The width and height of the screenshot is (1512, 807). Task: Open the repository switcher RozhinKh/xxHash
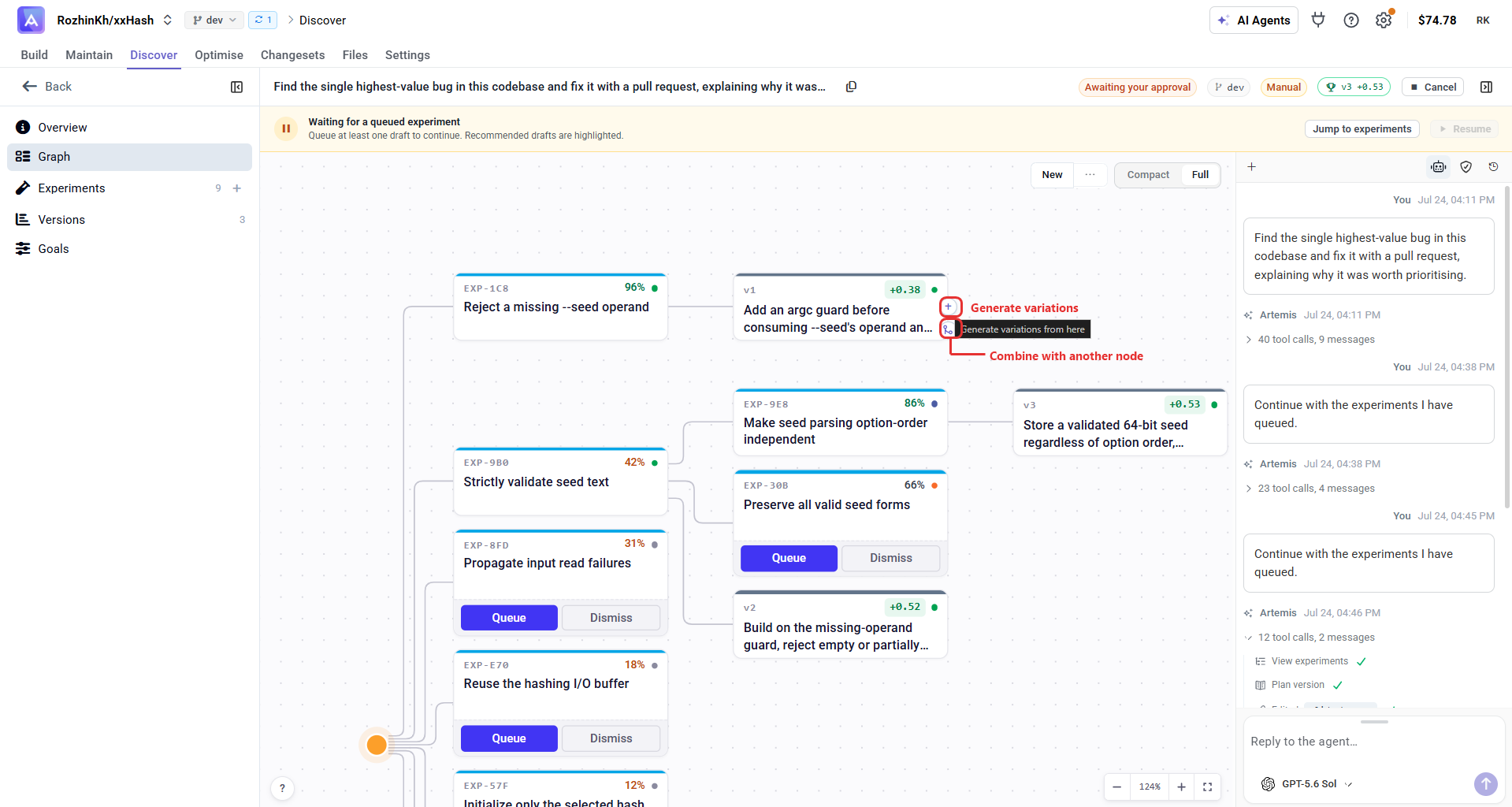[x=114, y=20]
